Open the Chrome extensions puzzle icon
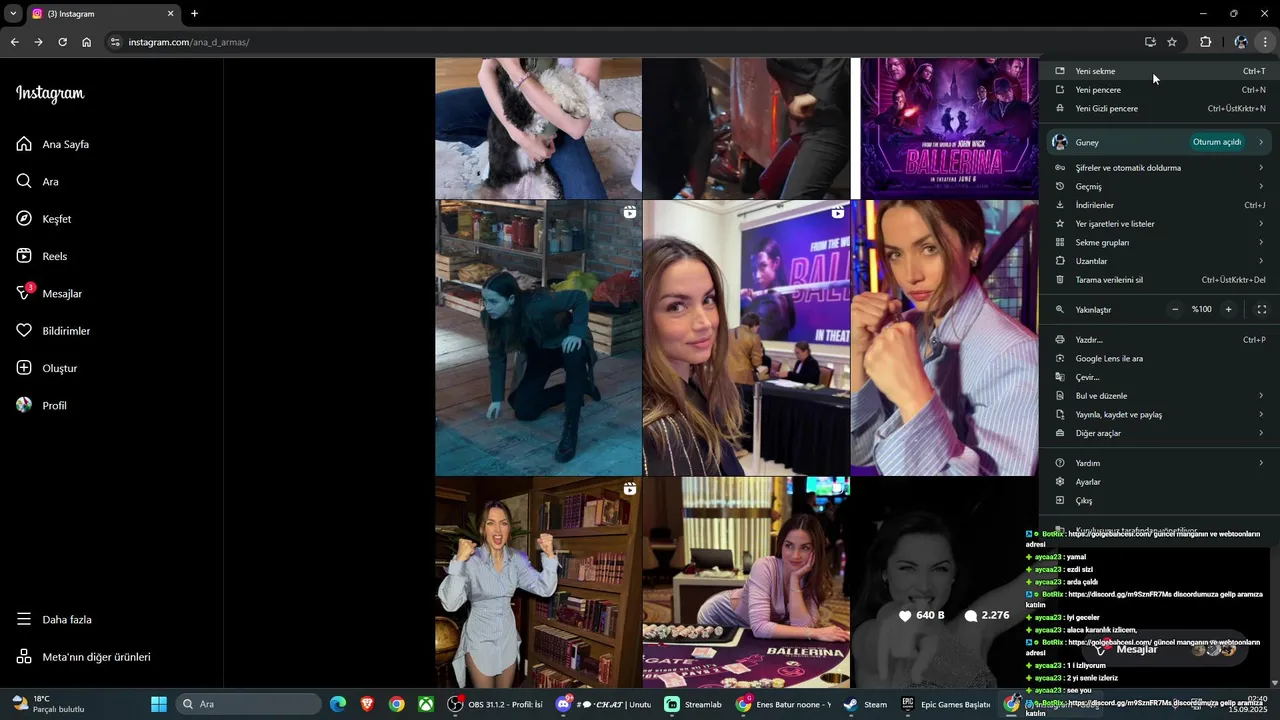 point(1205,42)
